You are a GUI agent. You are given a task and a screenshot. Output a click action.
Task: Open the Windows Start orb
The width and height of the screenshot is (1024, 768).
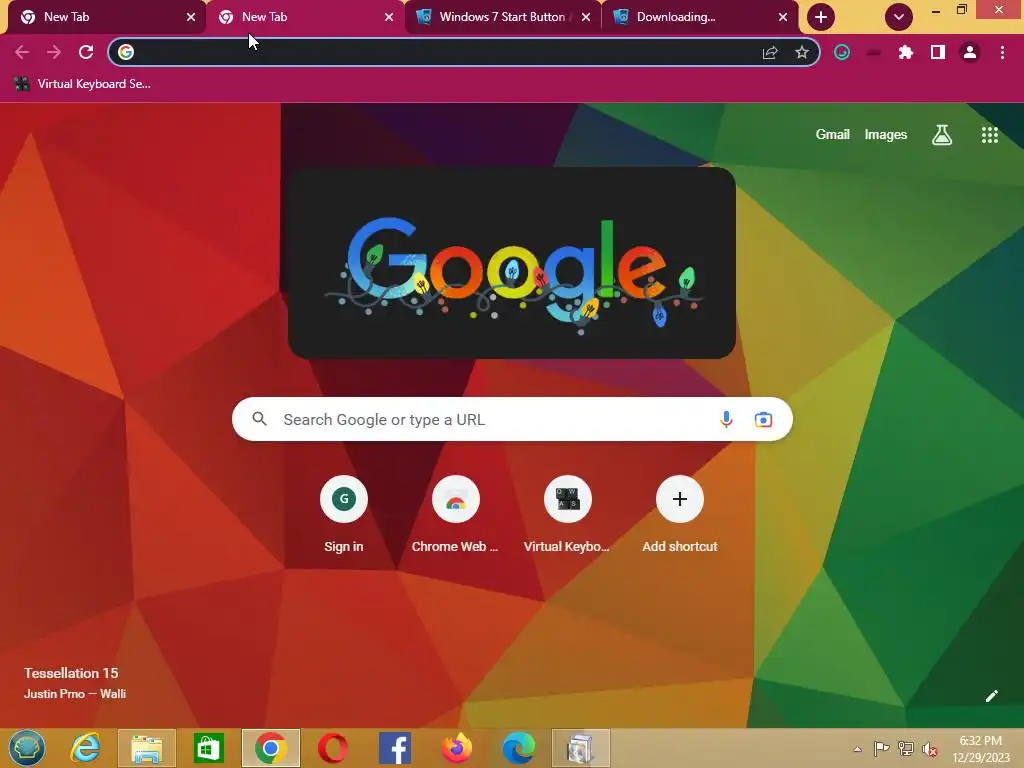pyautogui.click(x=27, y=748)
